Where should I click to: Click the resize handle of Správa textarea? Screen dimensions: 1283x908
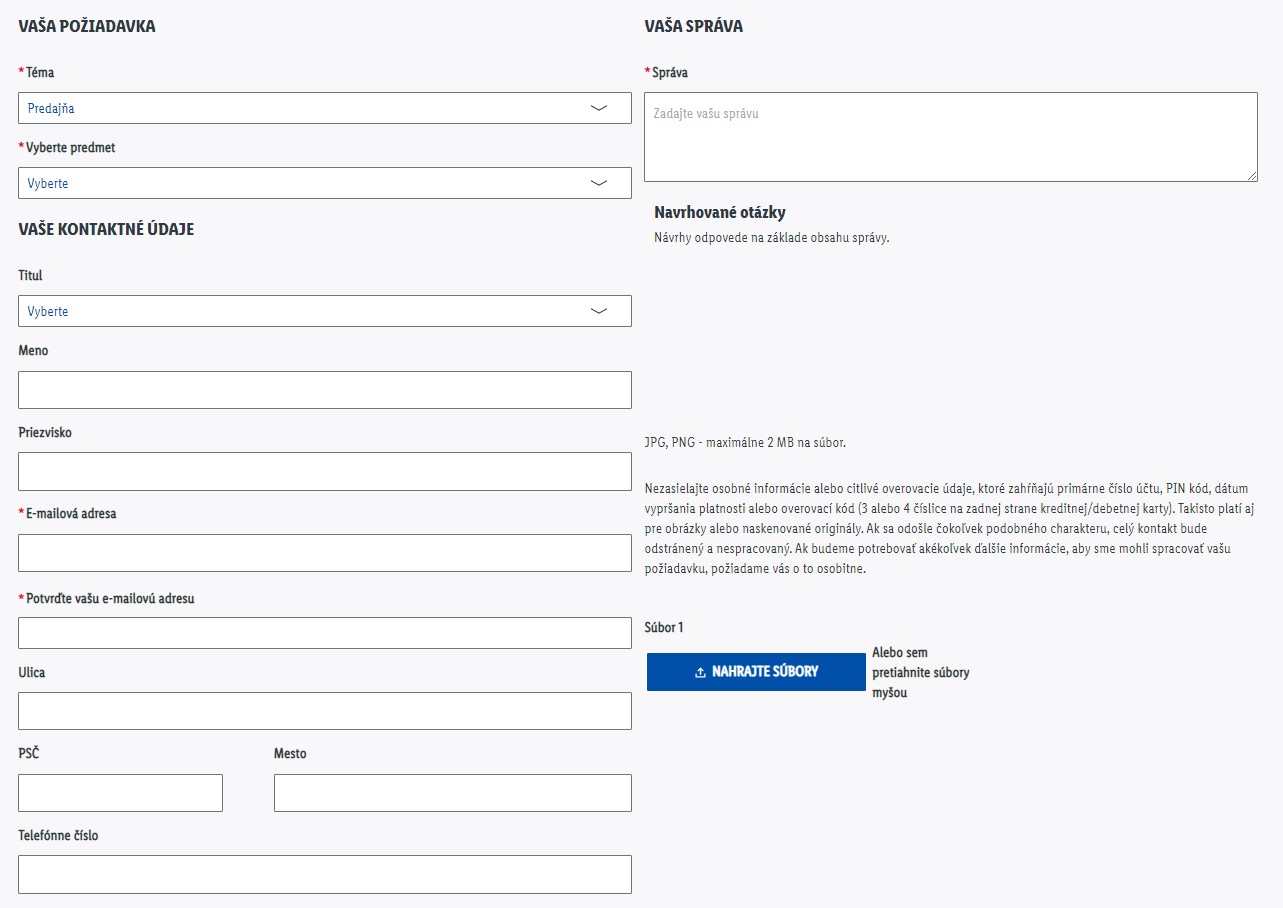coord(1252,176)
